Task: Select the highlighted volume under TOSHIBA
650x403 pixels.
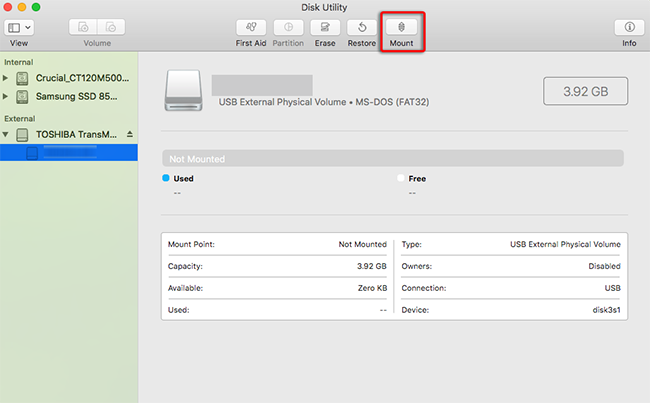Action: coord(69,153)
